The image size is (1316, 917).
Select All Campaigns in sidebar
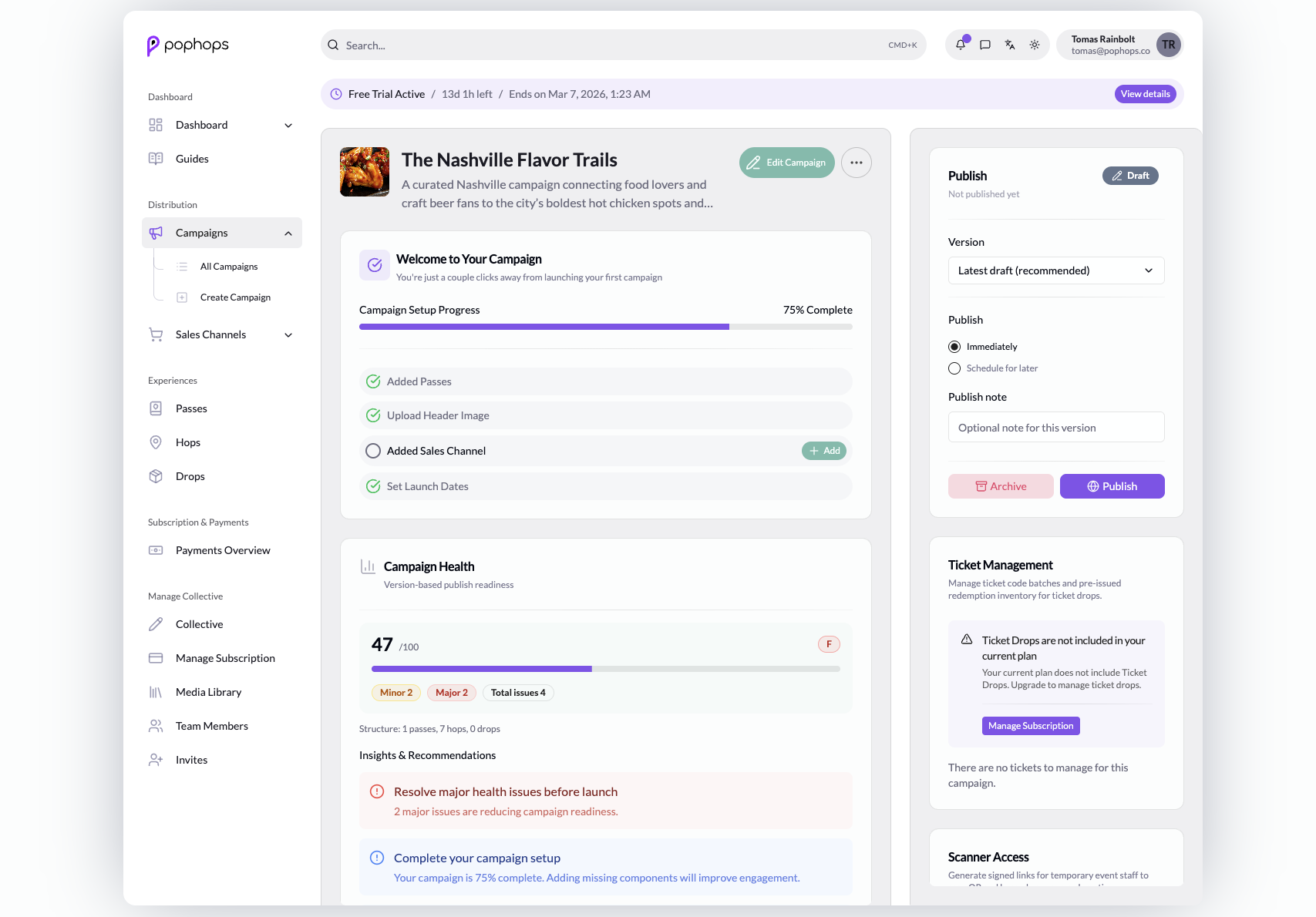point(228,266)
